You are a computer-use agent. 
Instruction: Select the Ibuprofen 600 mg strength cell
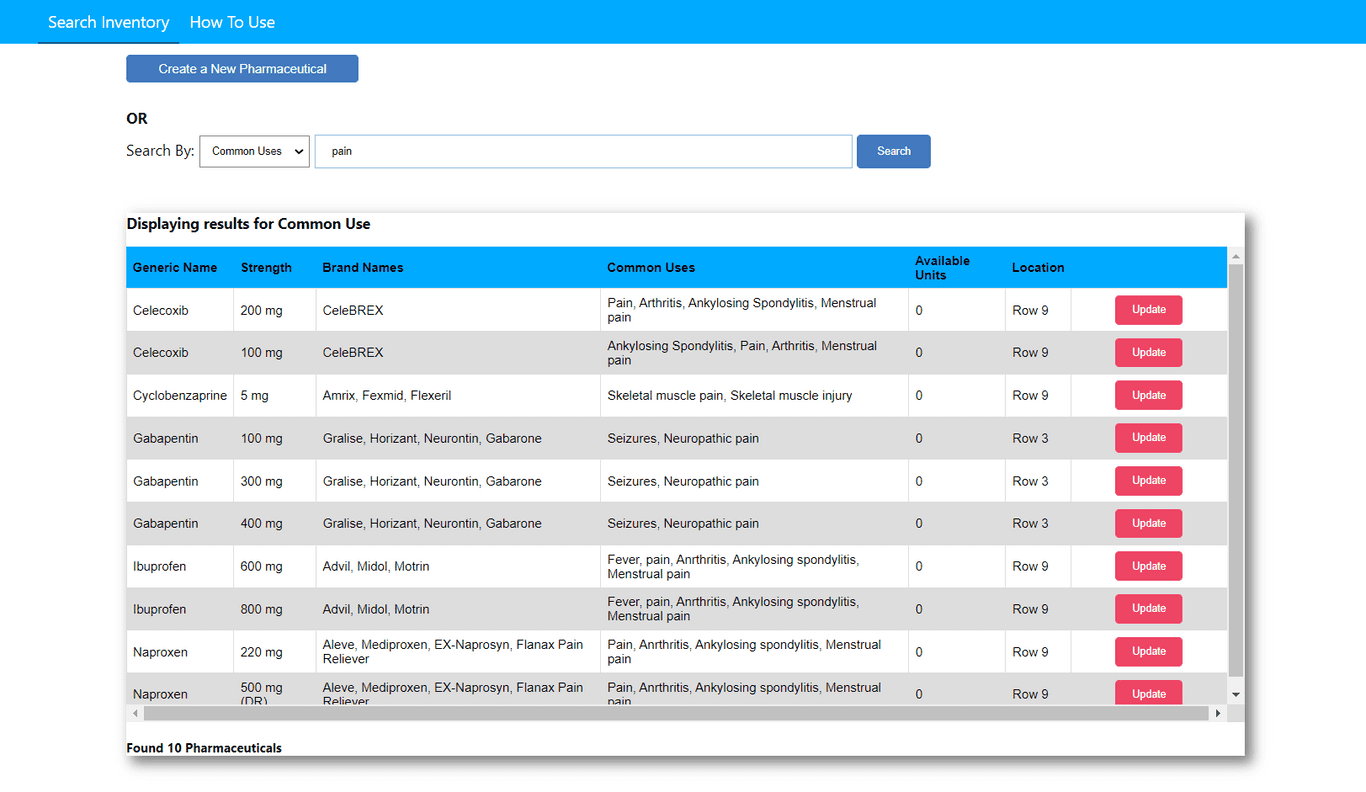[x=275, y=567]
